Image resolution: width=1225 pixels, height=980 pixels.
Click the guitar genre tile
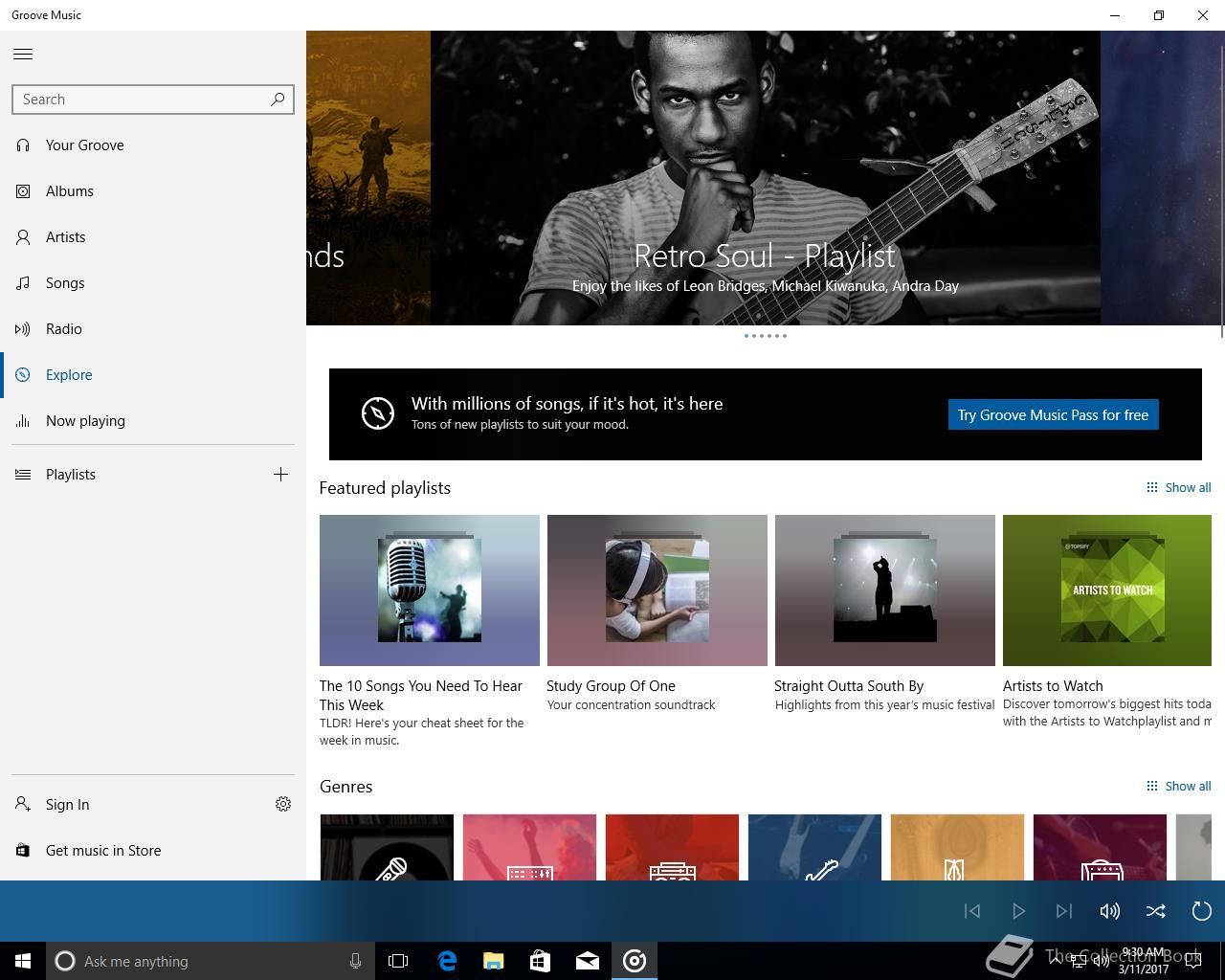(814, 847)
